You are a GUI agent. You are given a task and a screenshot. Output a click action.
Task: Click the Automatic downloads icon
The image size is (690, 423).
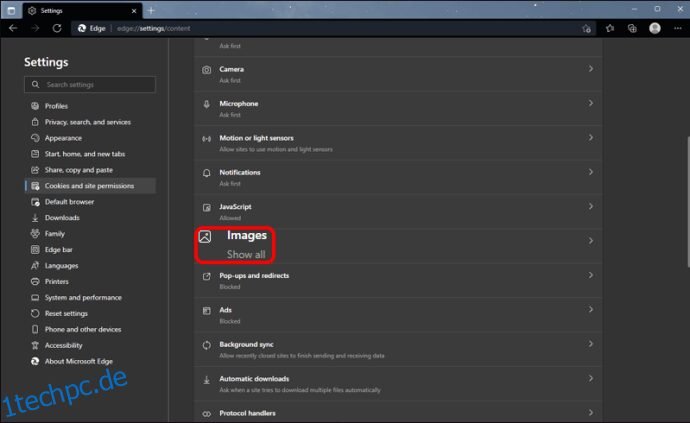click(x=206, y=379)
